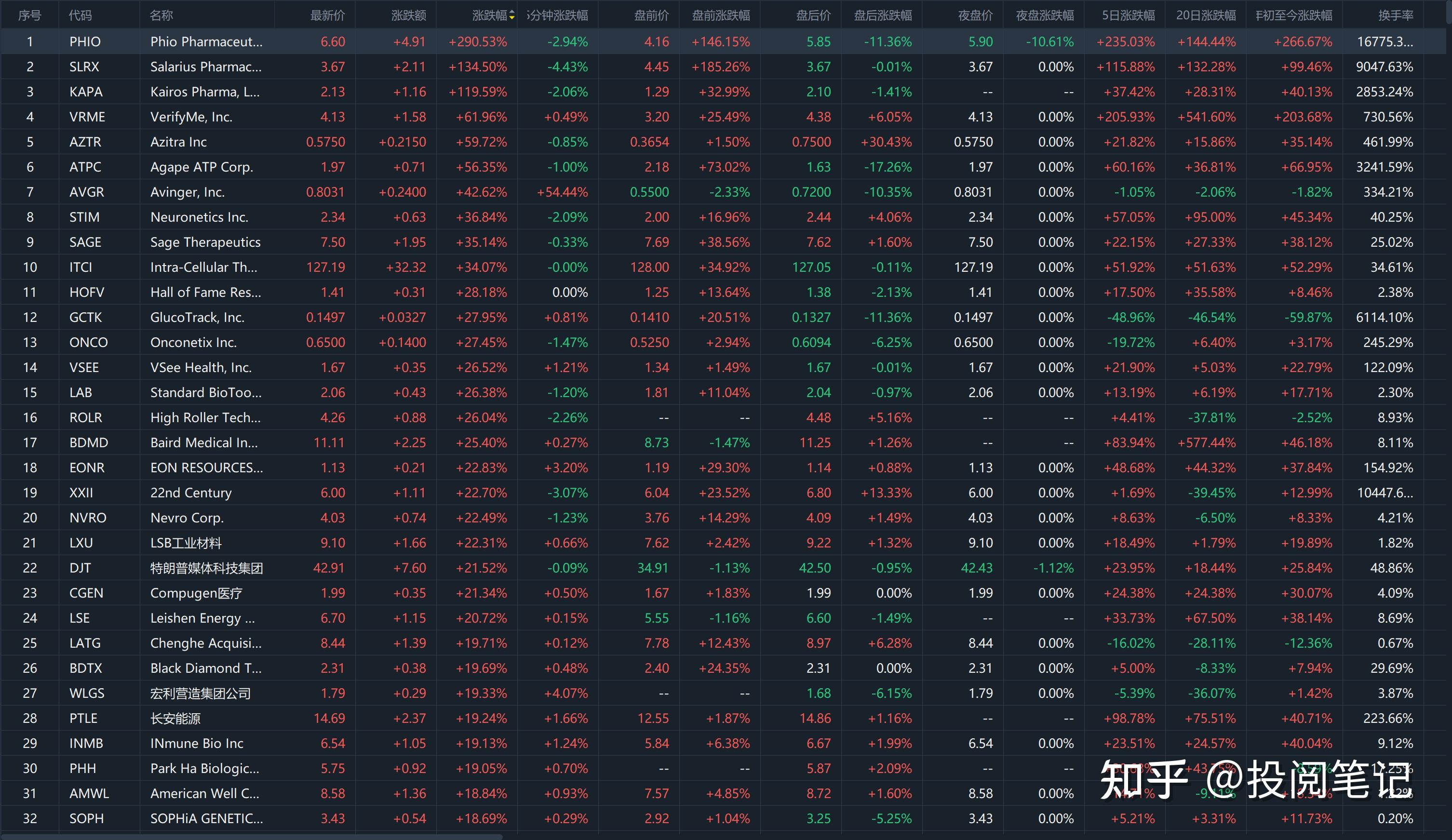1452x840 pixels.
Task: Click the SOPH ticker in last row
Action: tap(86, 819)
